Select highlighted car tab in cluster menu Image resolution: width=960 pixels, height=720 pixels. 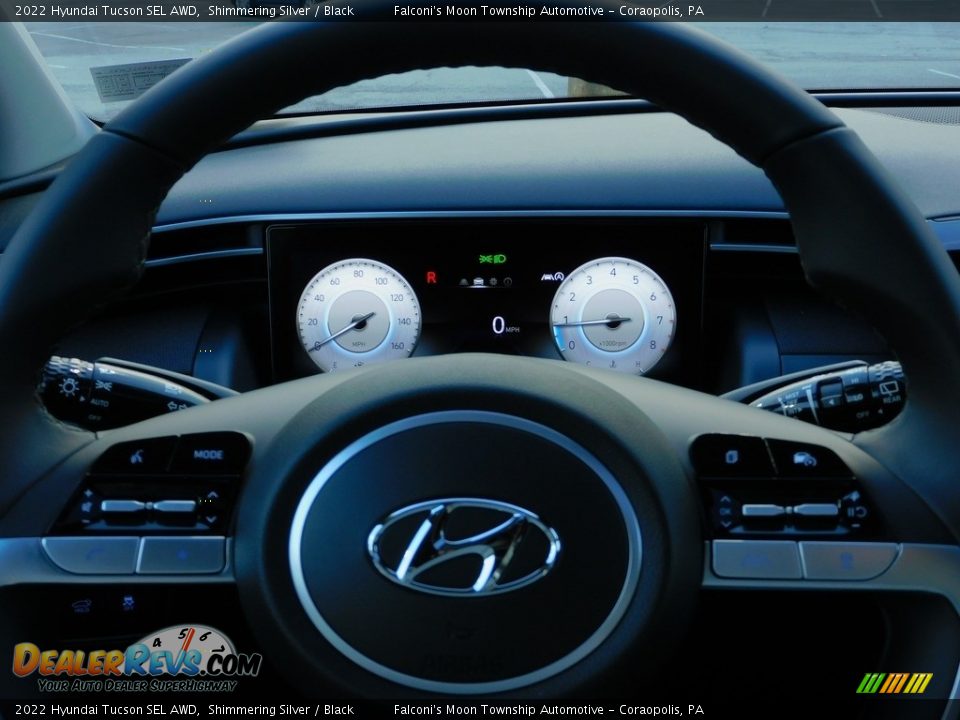pos(478,282)
